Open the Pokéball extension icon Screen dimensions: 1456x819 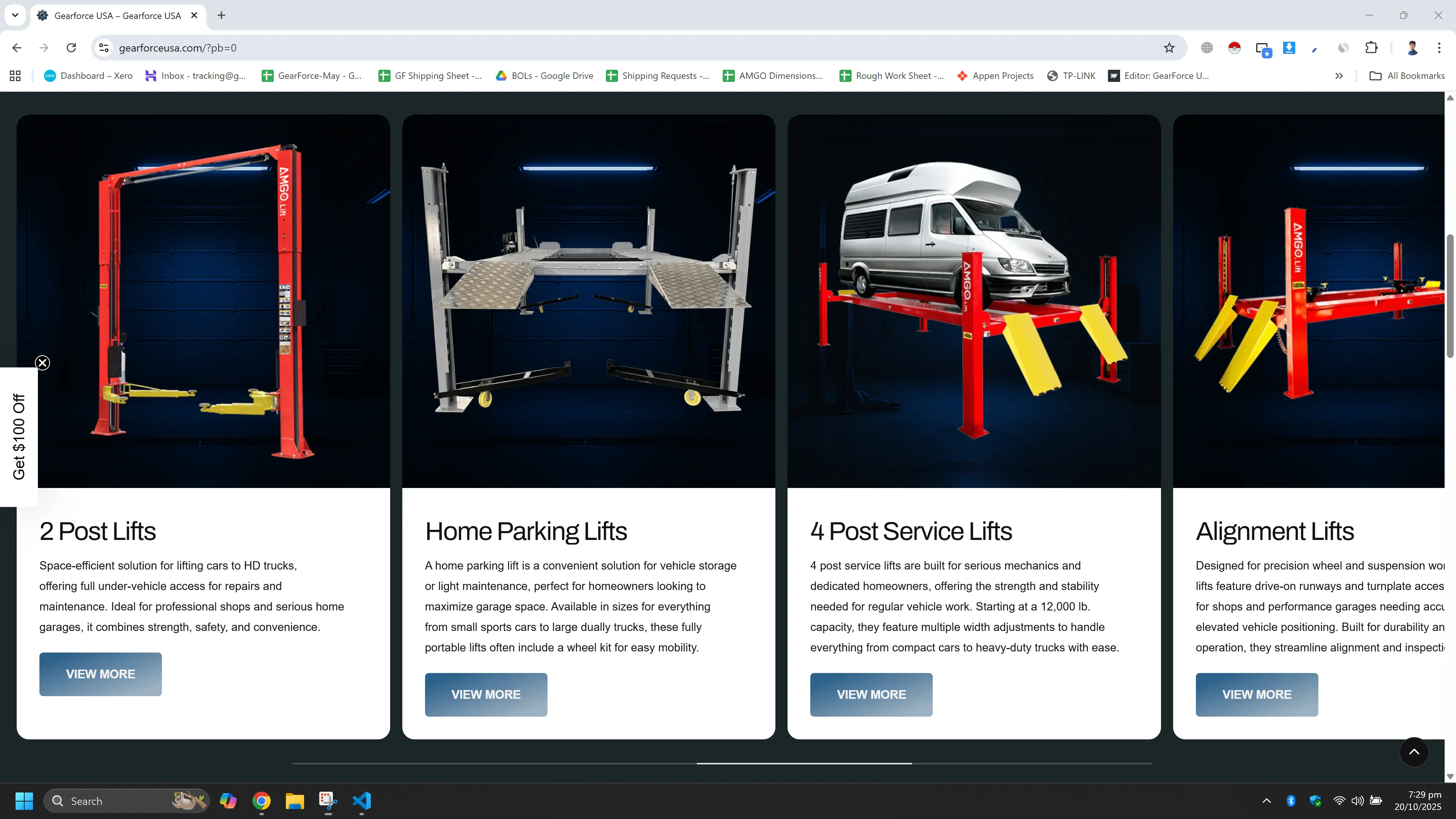tap(1235, 48)
